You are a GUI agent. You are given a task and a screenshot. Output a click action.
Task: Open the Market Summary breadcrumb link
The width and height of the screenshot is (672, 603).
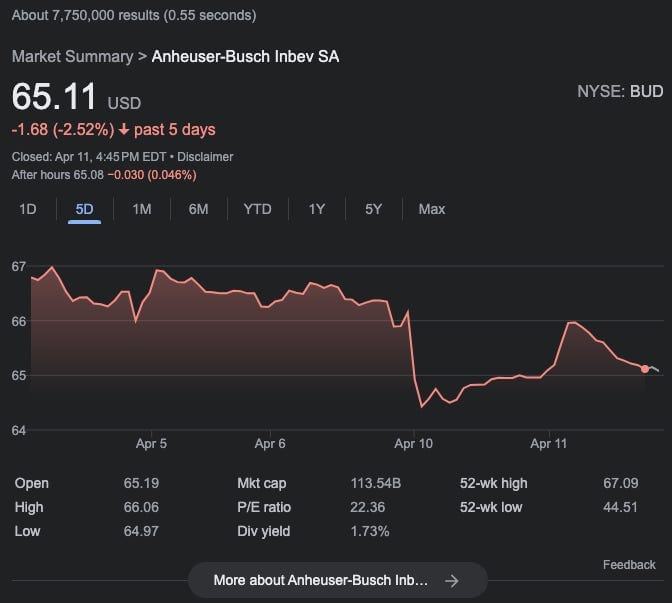tap(72, 57)
